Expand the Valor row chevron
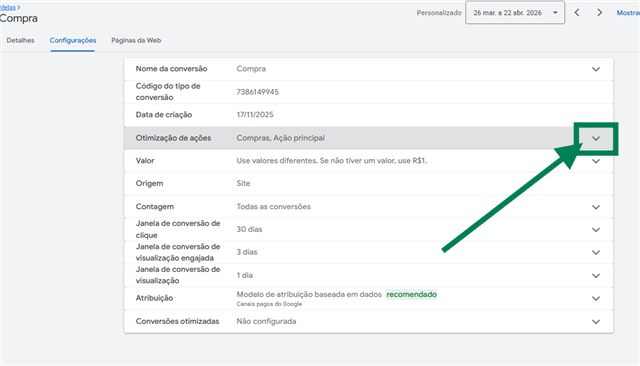The width and height of the screenshot is (640, 366). [x=596, y=161]
